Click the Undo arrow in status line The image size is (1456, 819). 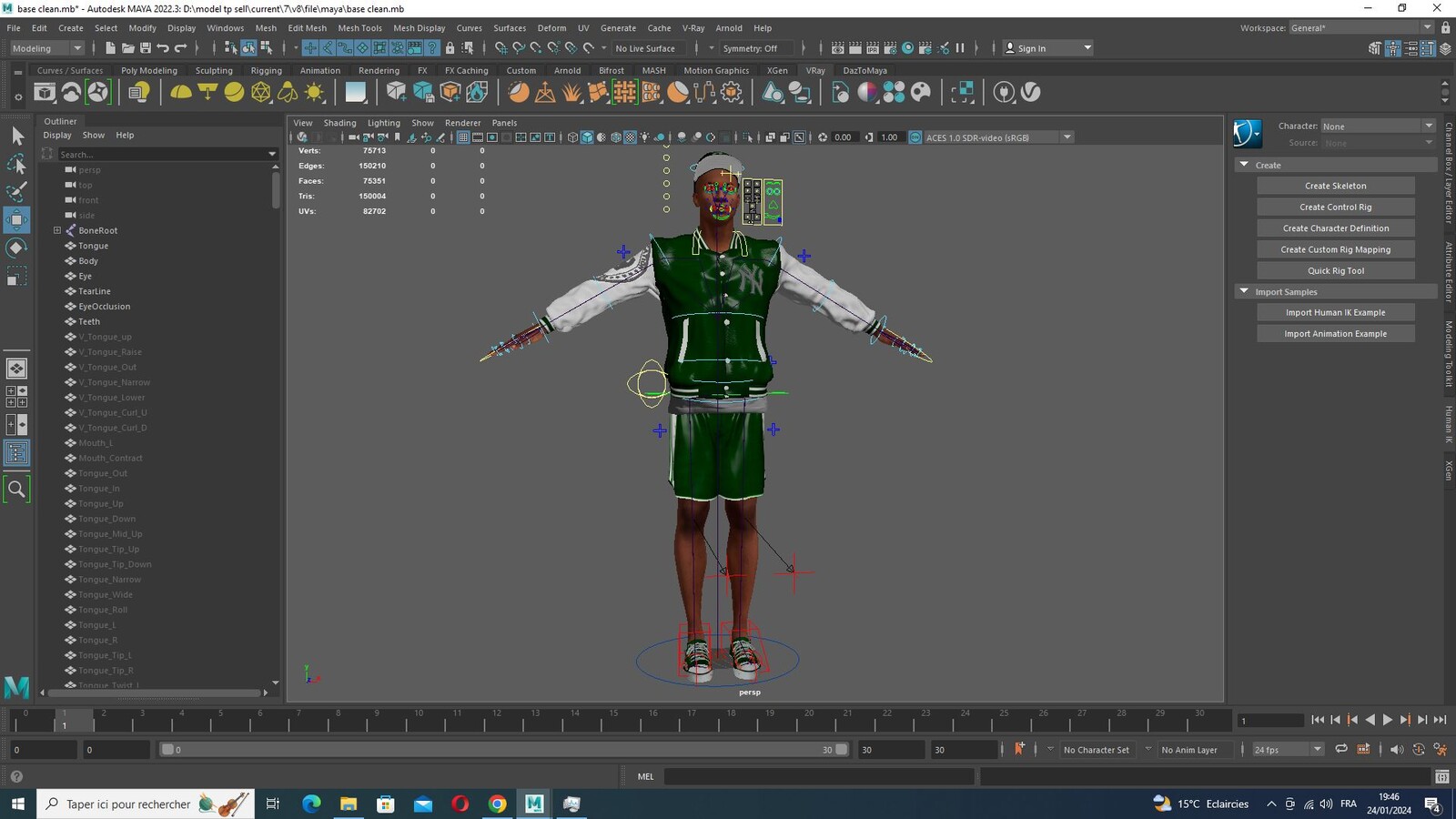(x=163, y=48)
